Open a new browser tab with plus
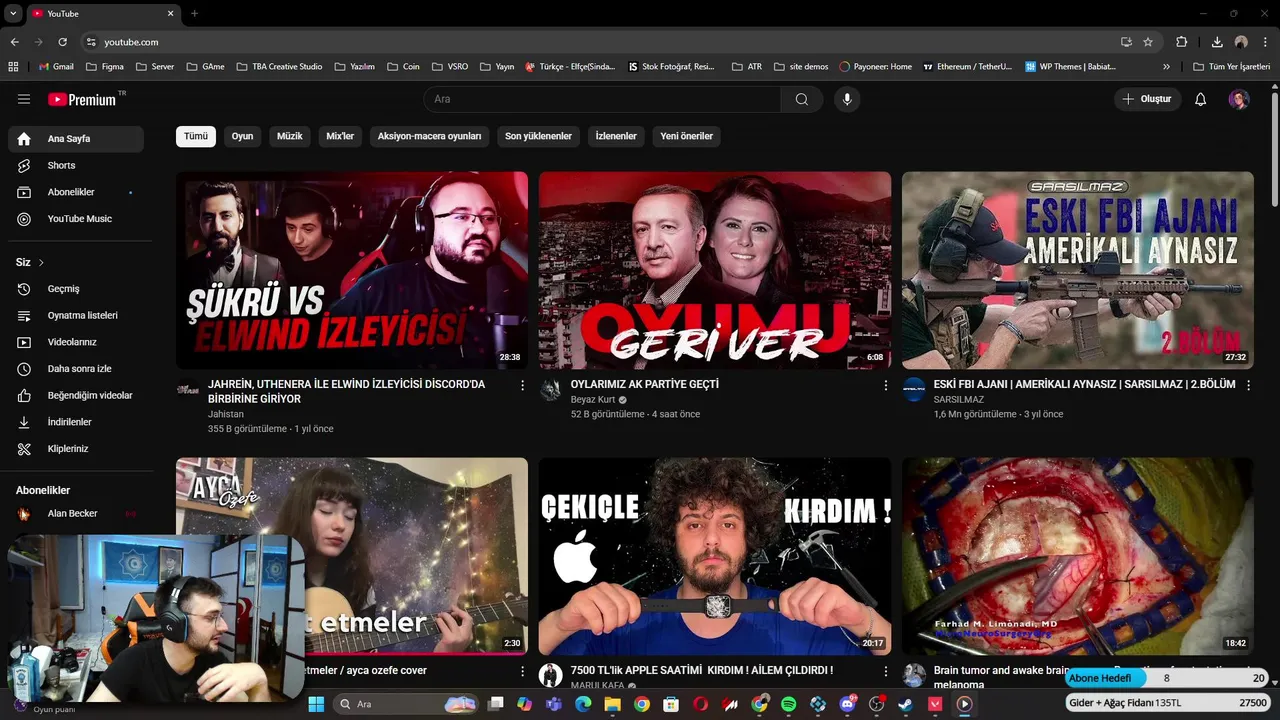1280x720 pixels. [x=194, y=13]
